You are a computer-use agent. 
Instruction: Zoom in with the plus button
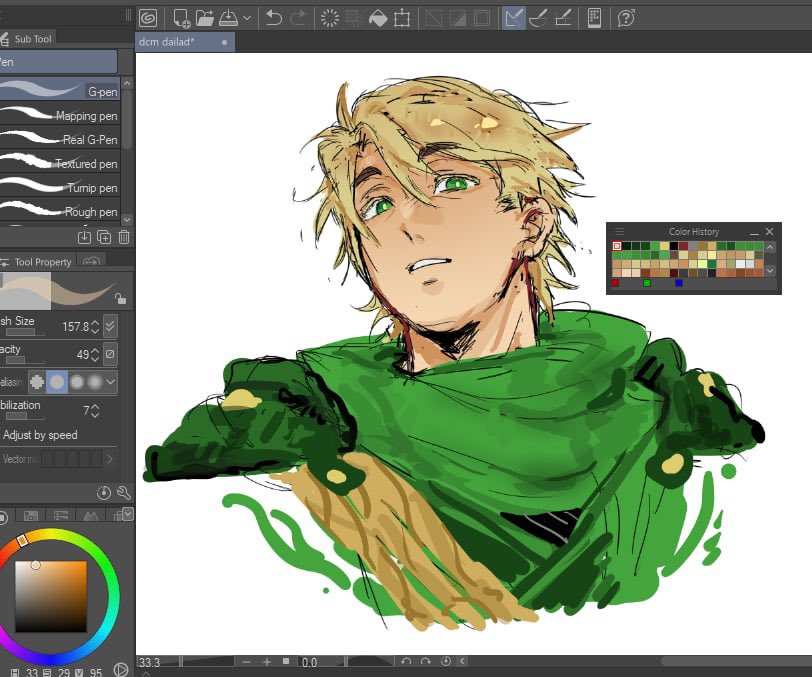click(267, 661)
